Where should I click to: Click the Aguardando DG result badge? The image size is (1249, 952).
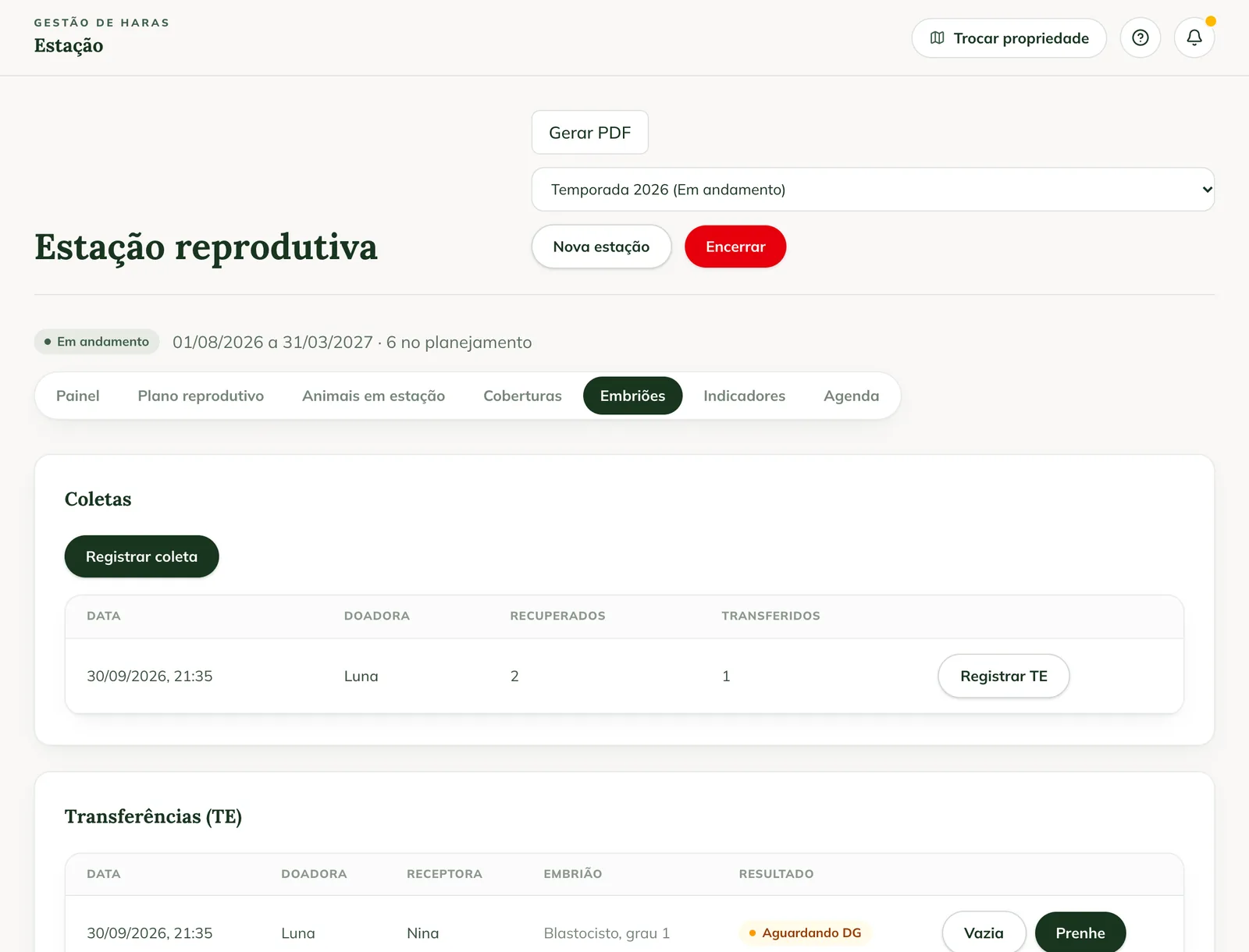coord(805,932)
